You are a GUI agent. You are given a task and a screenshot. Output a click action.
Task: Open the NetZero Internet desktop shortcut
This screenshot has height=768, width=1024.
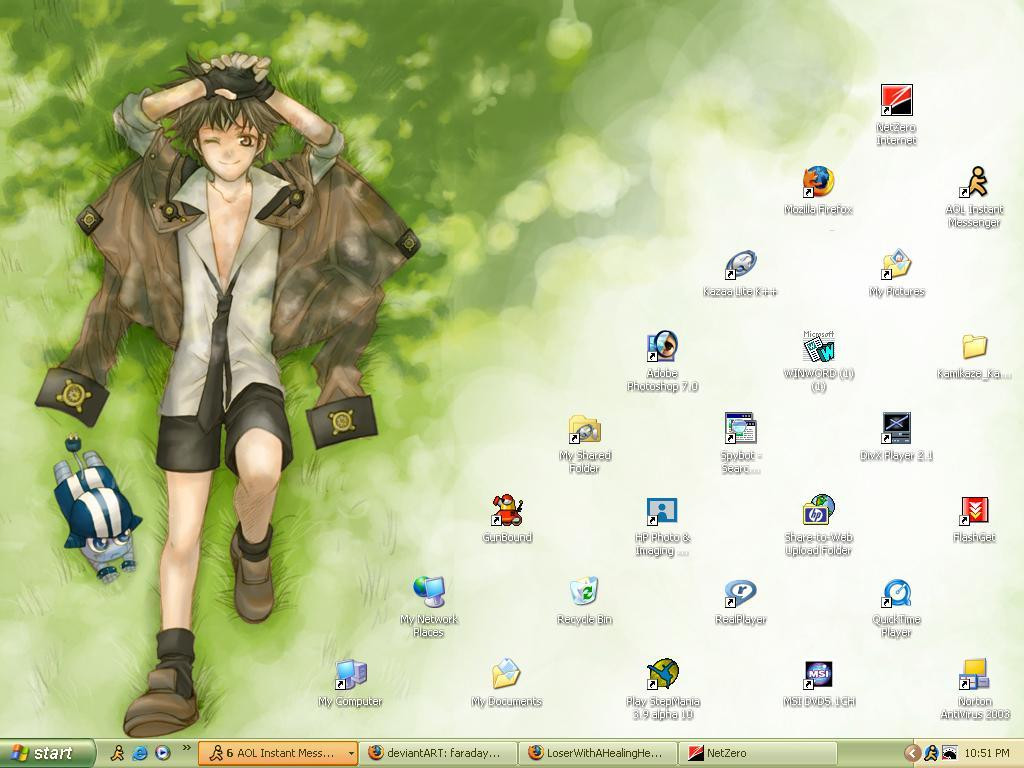tap(896, 101)
